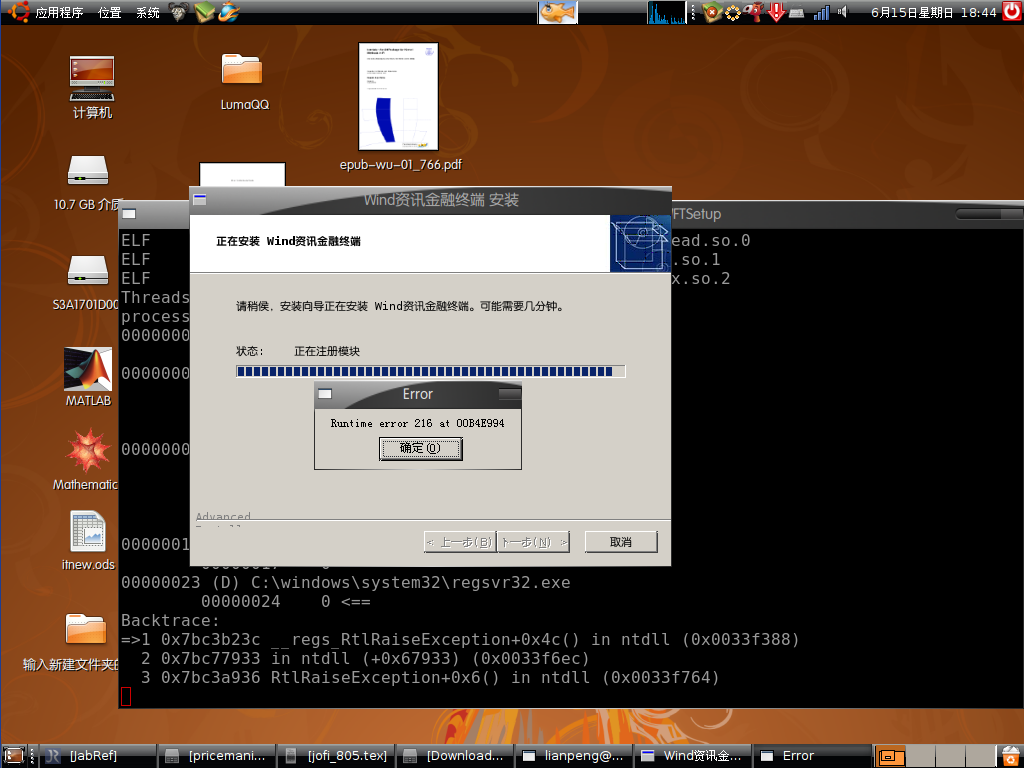This screenshot has width=1024, height=768.
Task: Open window menu icon of Error dialog
Action: (x=325, y=394)
